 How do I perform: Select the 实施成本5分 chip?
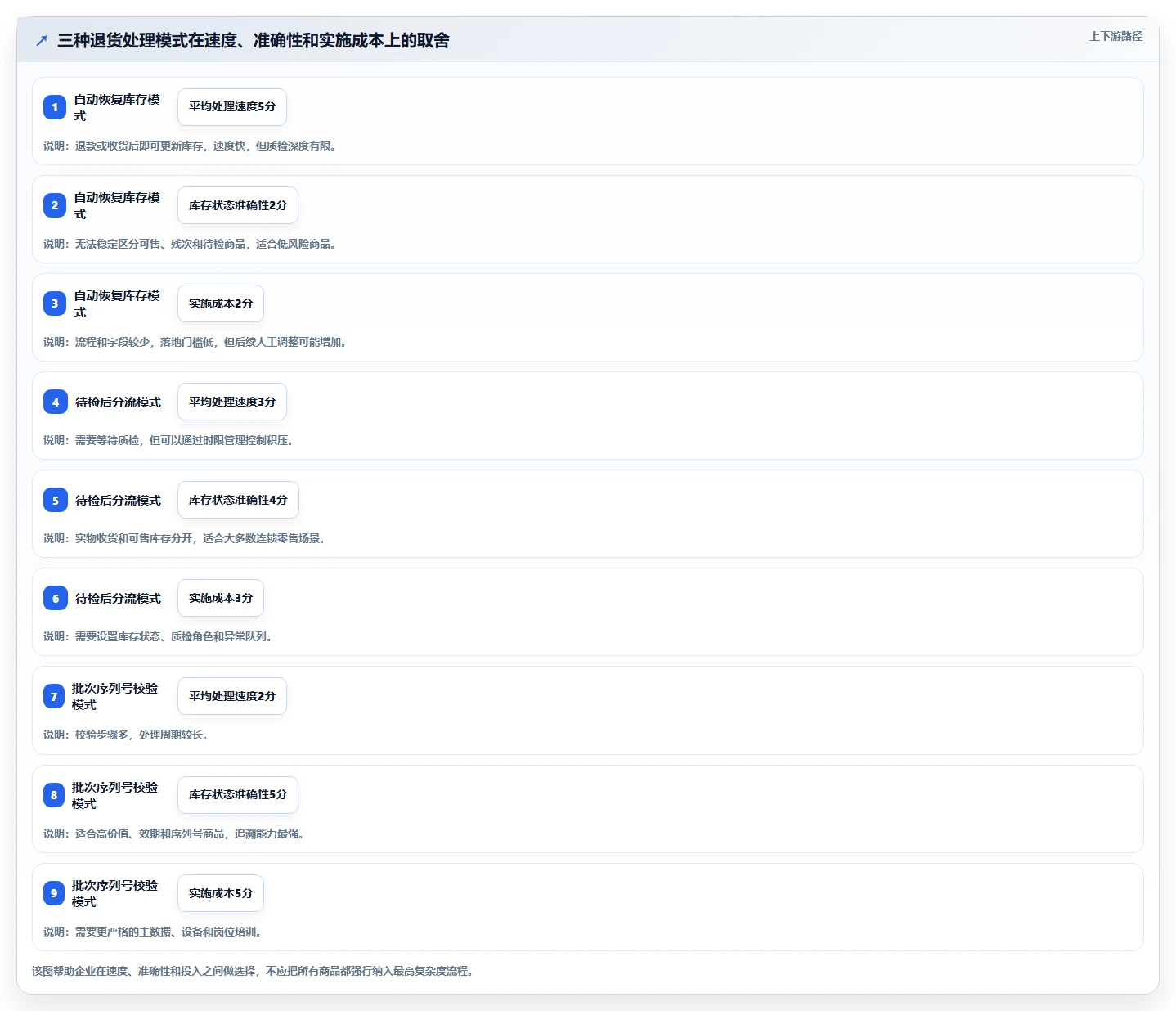[221, 893]
